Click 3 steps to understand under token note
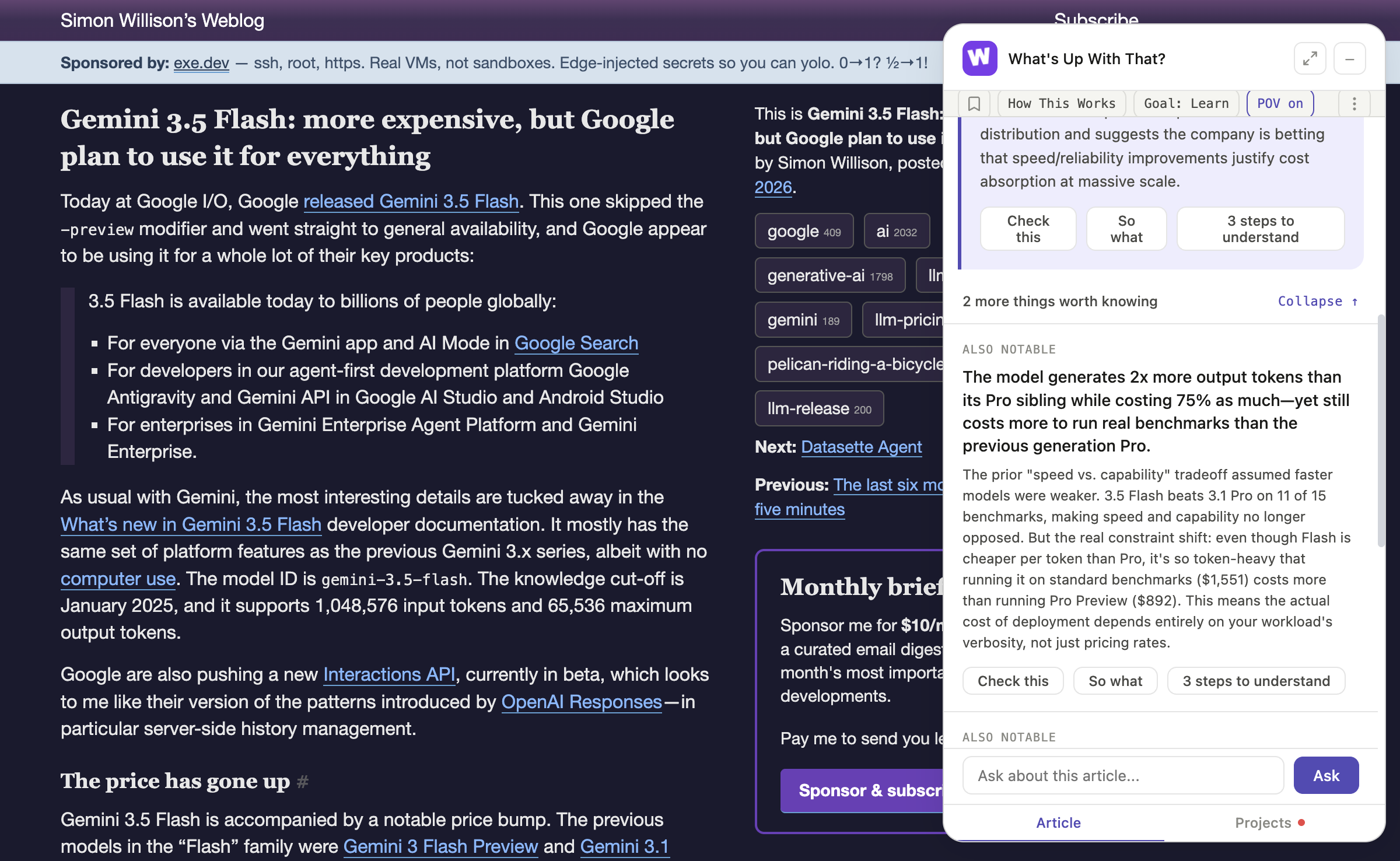Screen dimensions: 1400x861 [1256, 681]
